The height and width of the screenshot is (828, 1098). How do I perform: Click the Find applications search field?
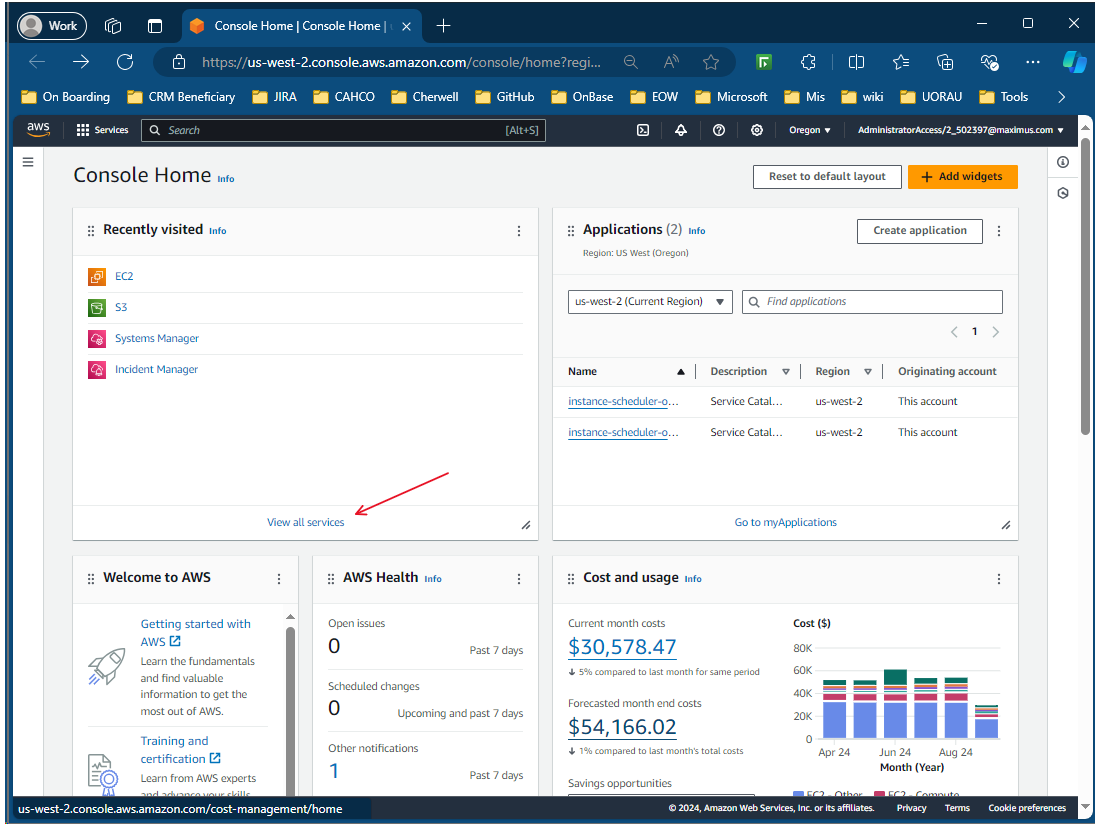point(872,302)
